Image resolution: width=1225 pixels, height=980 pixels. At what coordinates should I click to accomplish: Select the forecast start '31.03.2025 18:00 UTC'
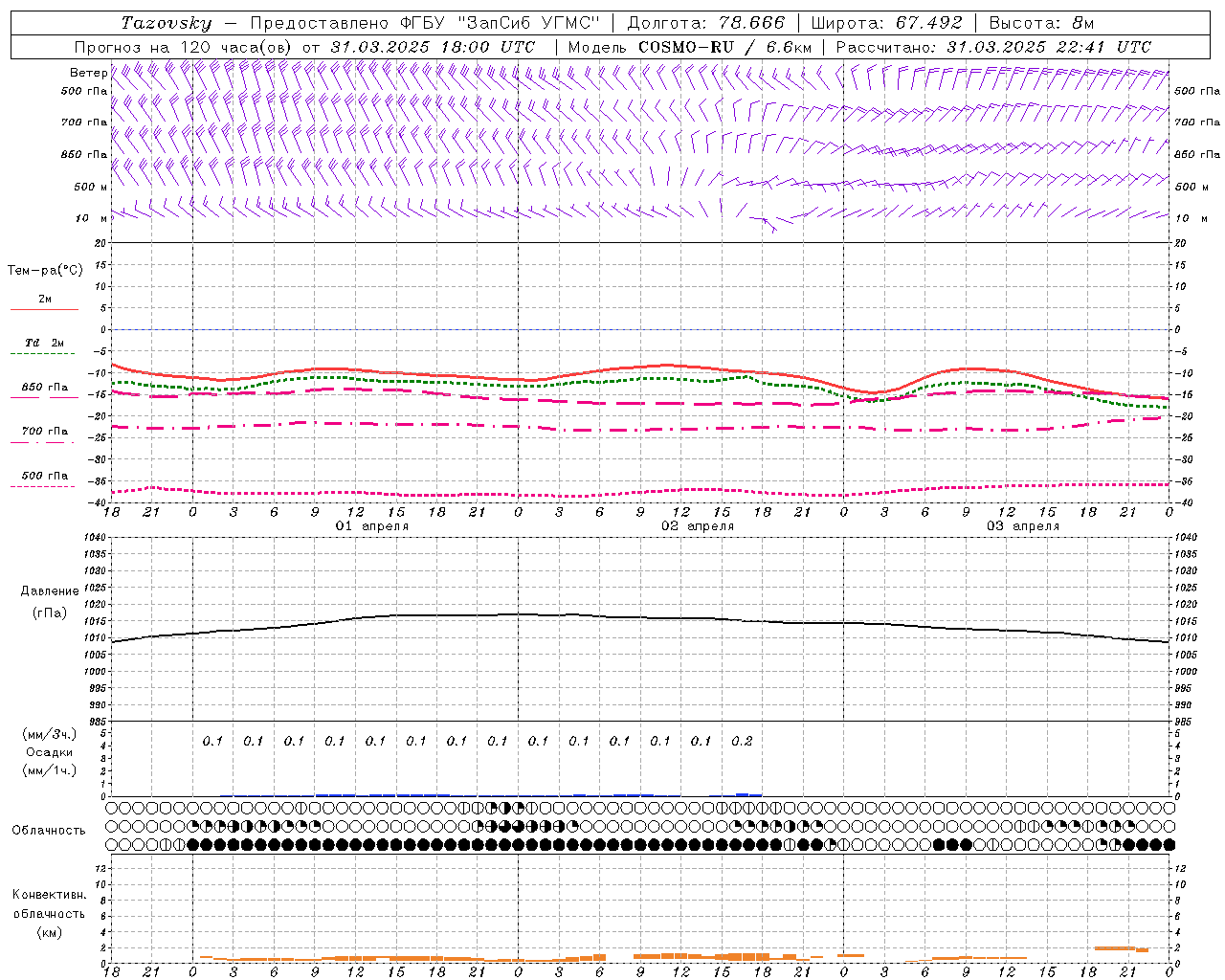coord(433,47)
